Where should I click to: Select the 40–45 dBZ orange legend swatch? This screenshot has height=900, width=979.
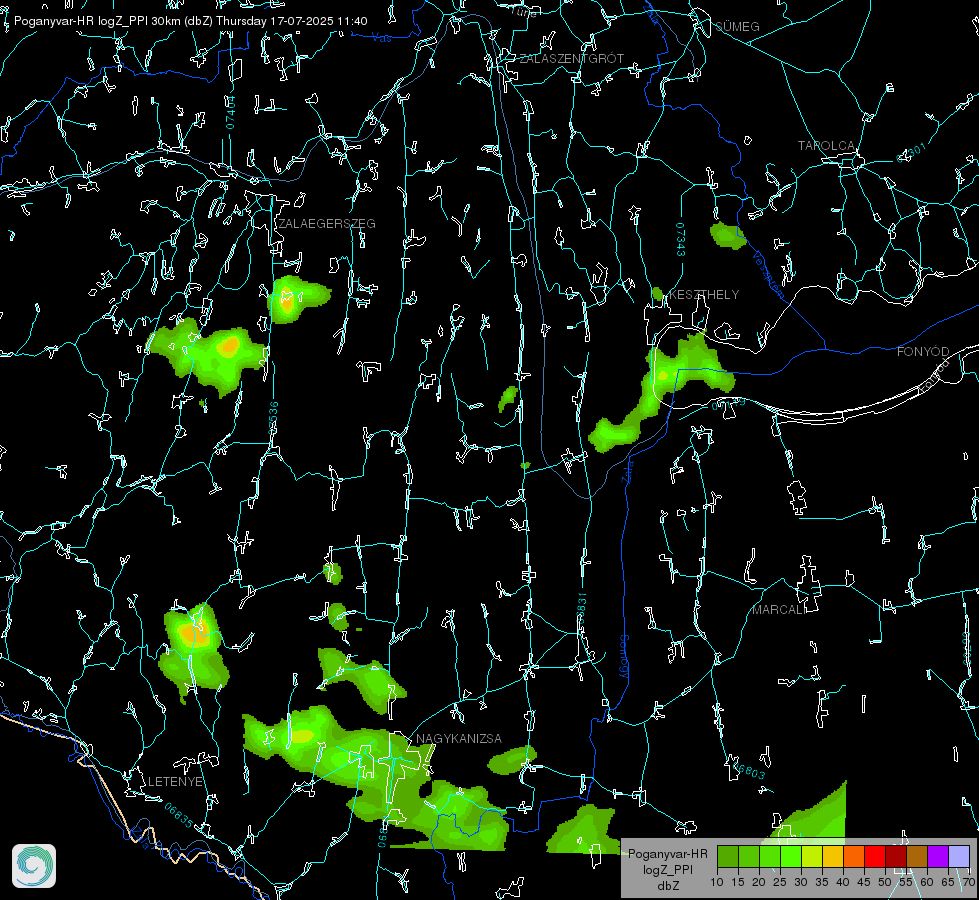click(x=854, y=856)
